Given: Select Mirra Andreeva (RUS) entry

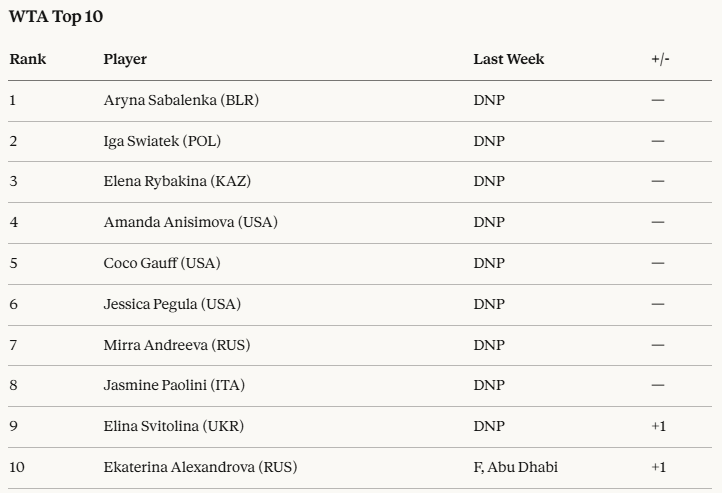Looking at the screenshot, I should click(176, 345).
